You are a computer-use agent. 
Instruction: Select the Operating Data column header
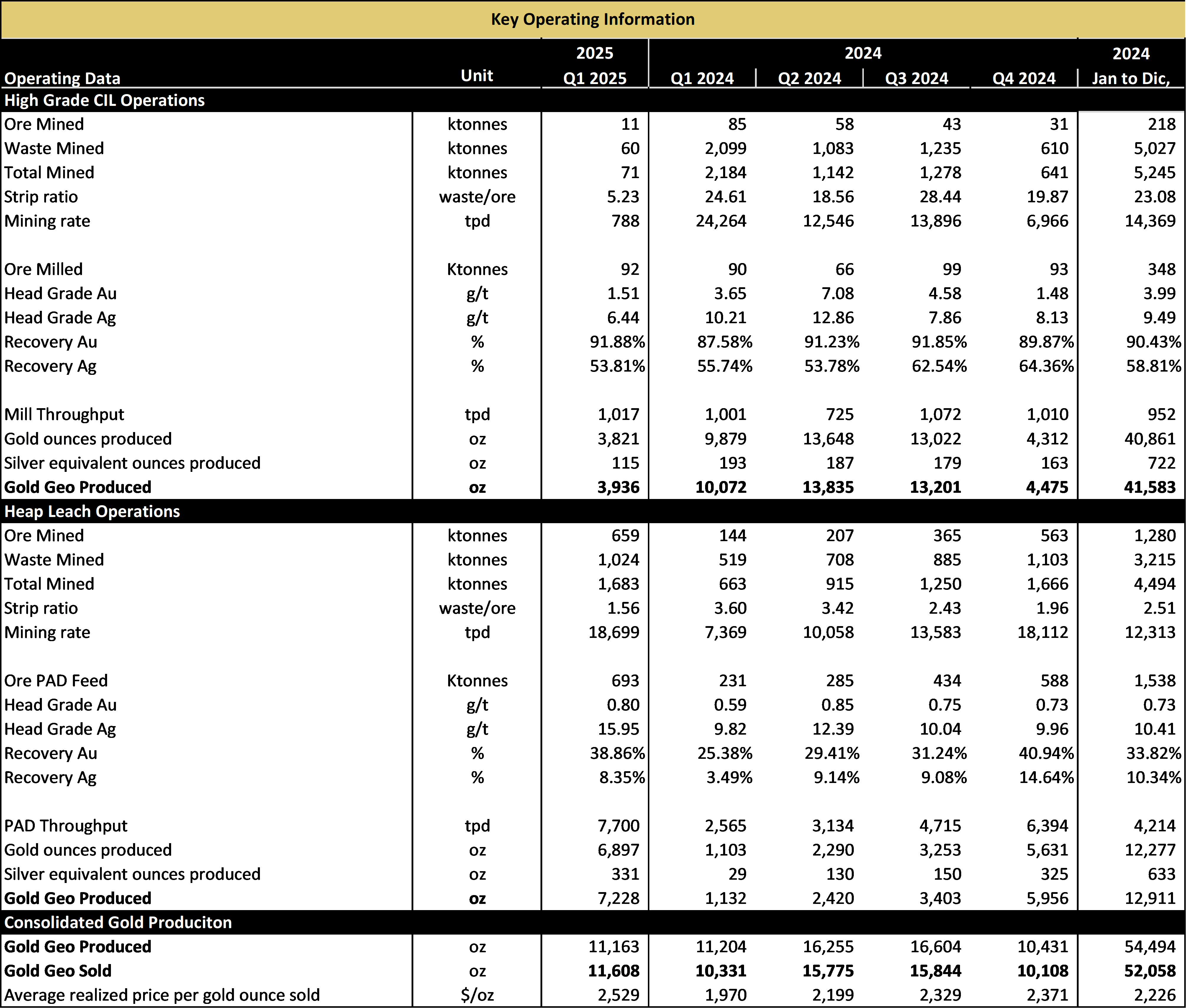(x=62, y=78)
